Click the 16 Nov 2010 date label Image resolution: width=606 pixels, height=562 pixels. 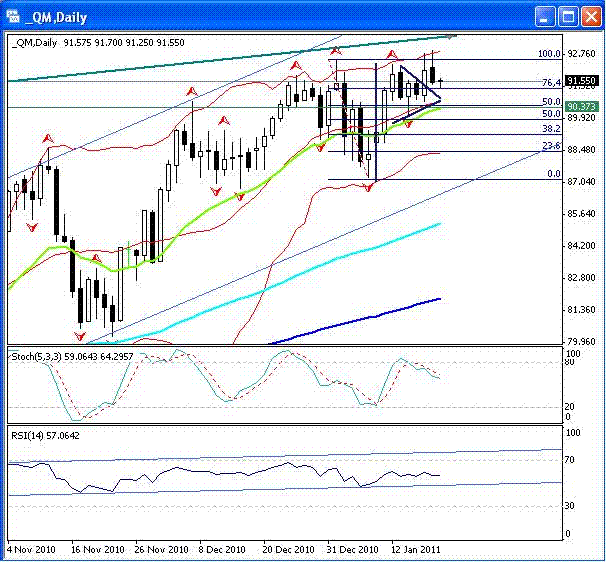[98, 549]
